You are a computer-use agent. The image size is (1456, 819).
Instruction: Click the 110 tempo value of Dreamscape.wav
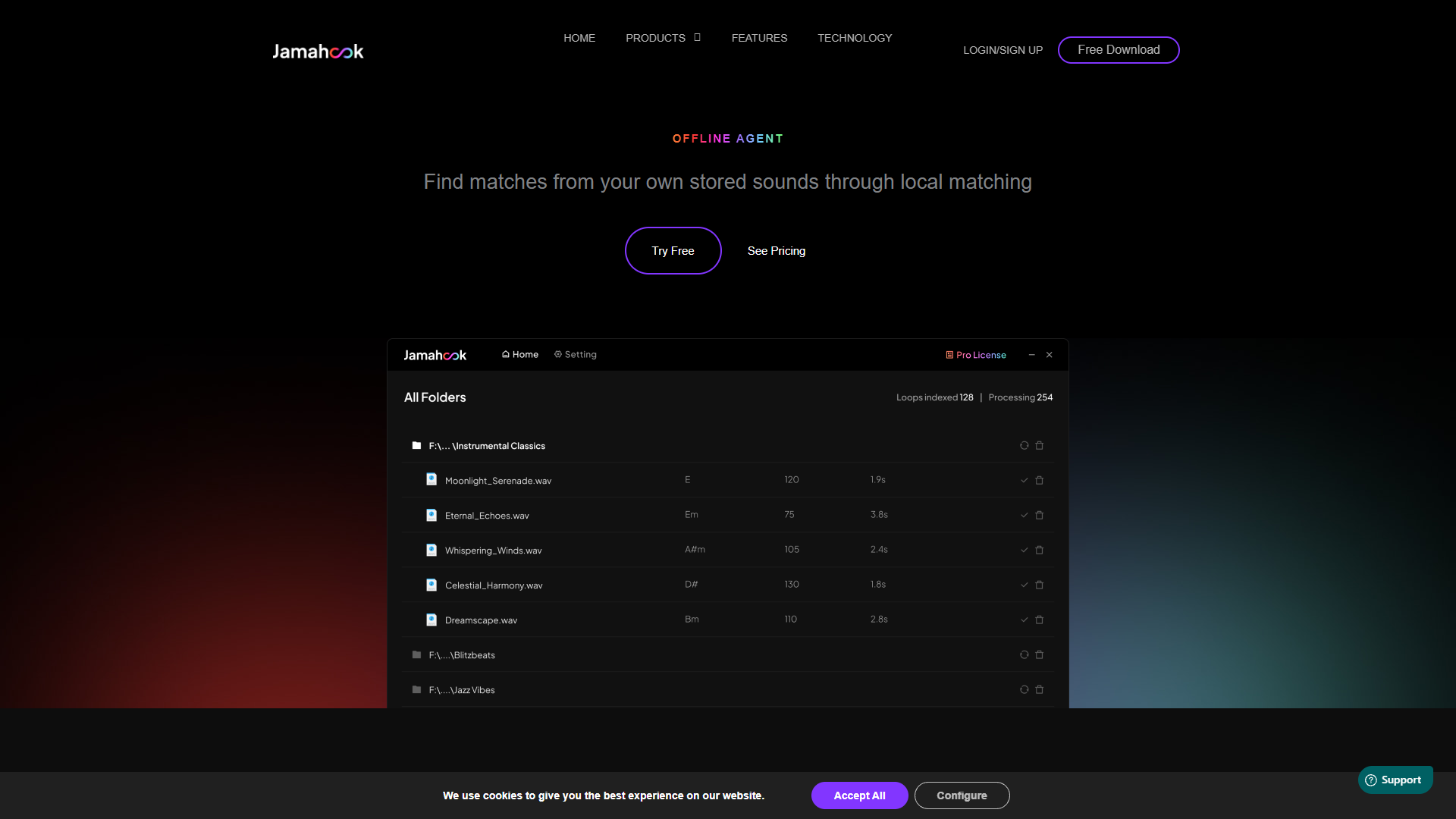(x=790, y=620)
